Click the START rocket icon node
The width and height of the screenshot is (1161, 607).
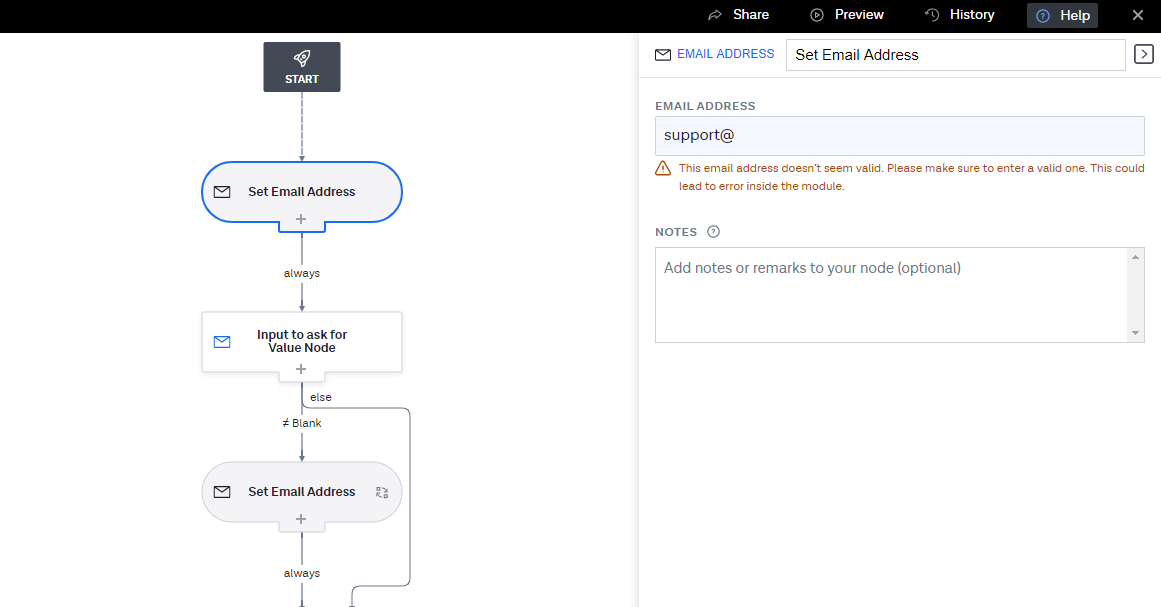tap(302, 67)
